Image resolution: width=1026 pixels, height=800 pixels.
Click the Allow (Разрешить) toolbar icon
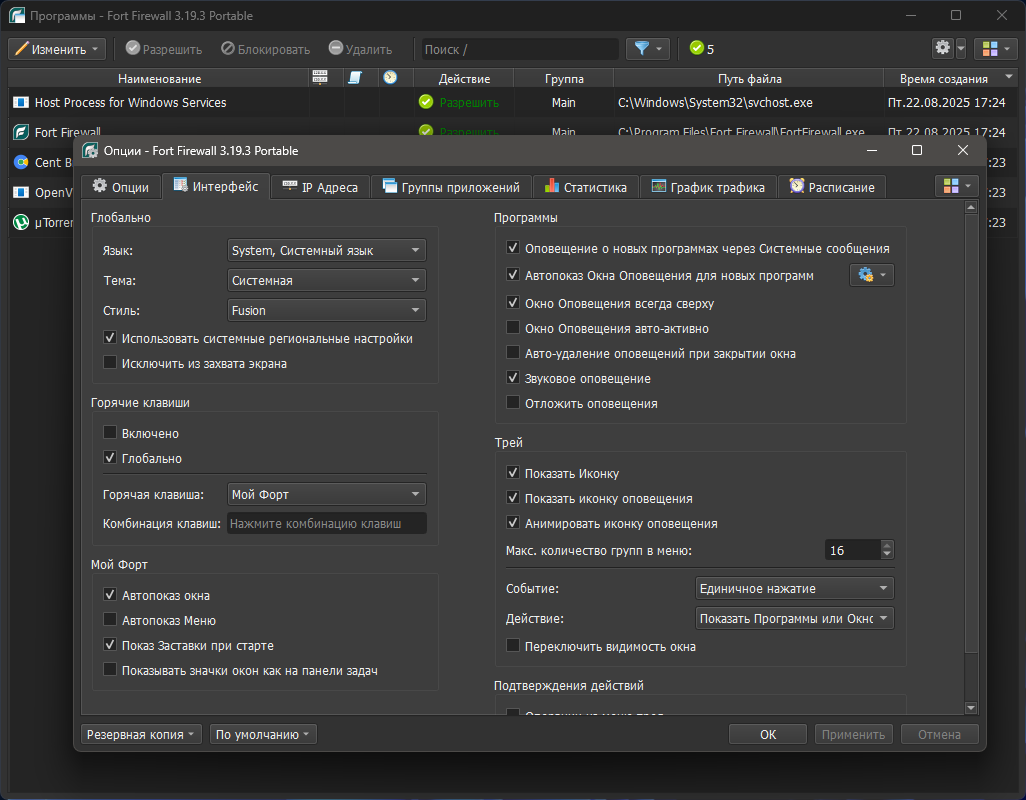[133, 48]
